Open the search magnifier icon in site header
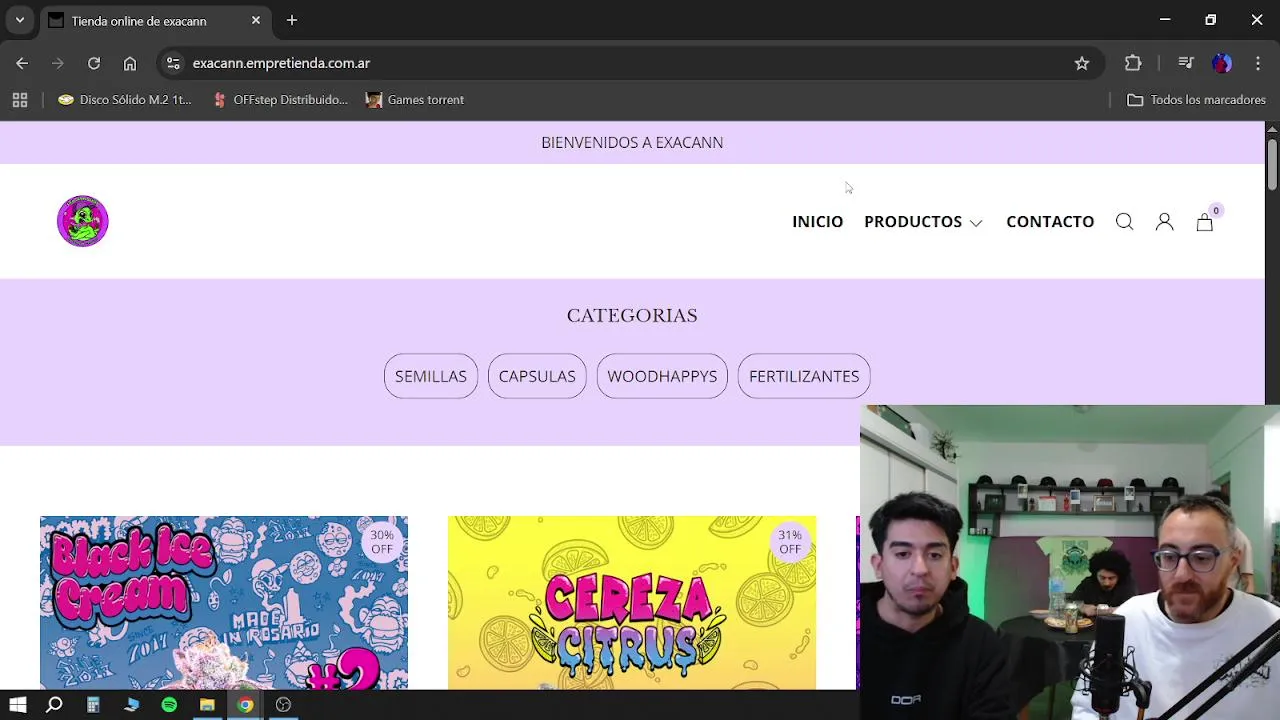Image resolution: width=1280 pixels, height=720 pixels. (1124, 222)
